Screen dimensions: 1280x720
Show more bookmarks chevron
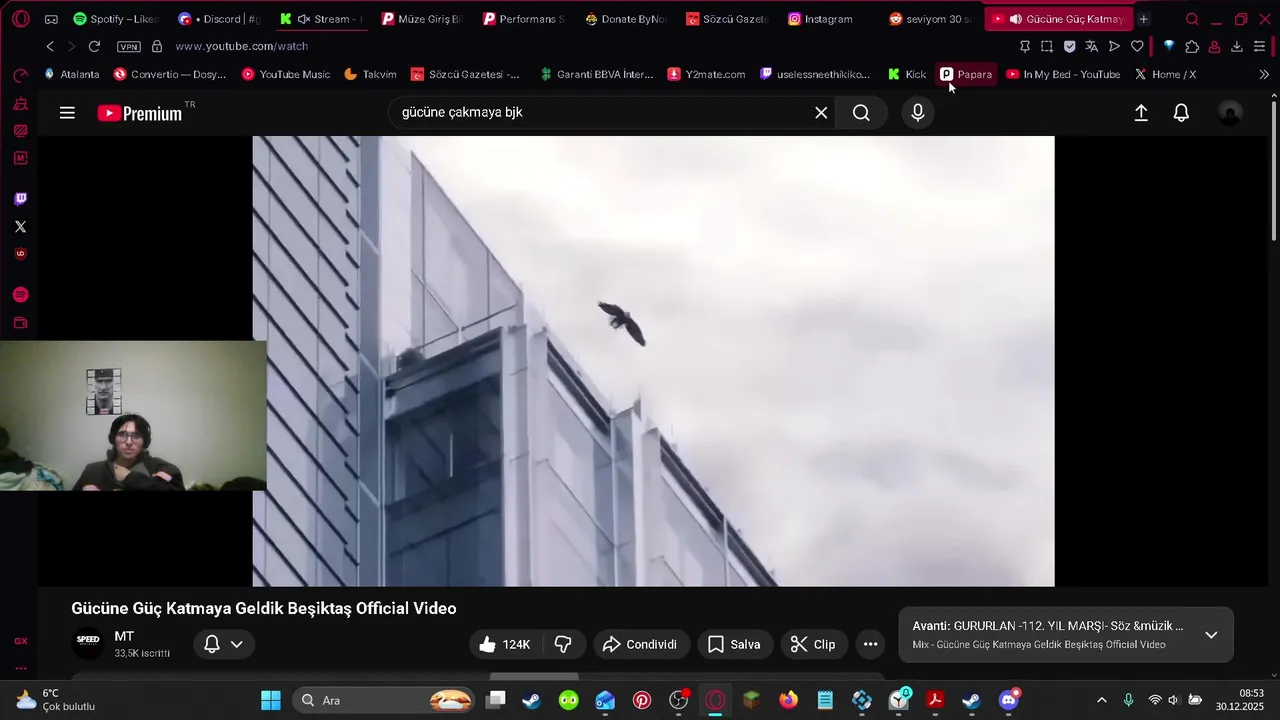click(x=1264, y=74)
